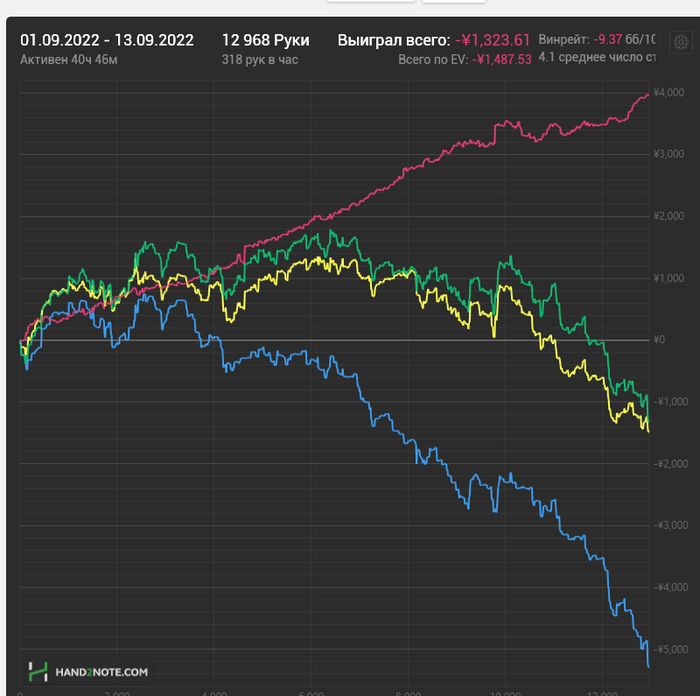Click the 12 968 Руки hands count
This screenshot has width=700, height=696.
(265, 40)
